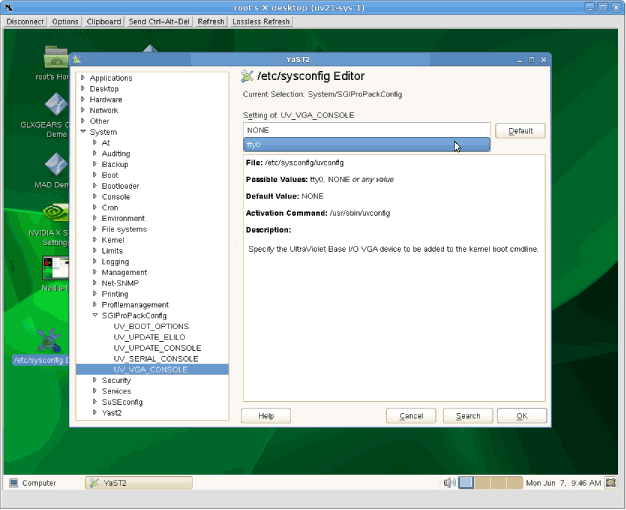Collapse the SGIProPackConfig tree node
This screenshot has height=510, width=626.
coord(95,315)
